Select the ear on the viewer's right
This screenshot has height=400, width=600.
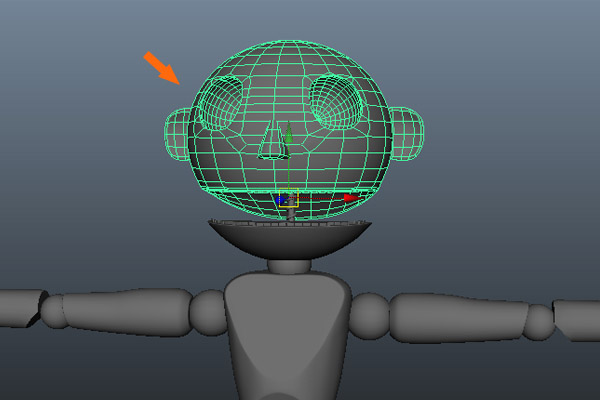pyautogui.click(x=408, y=134)
